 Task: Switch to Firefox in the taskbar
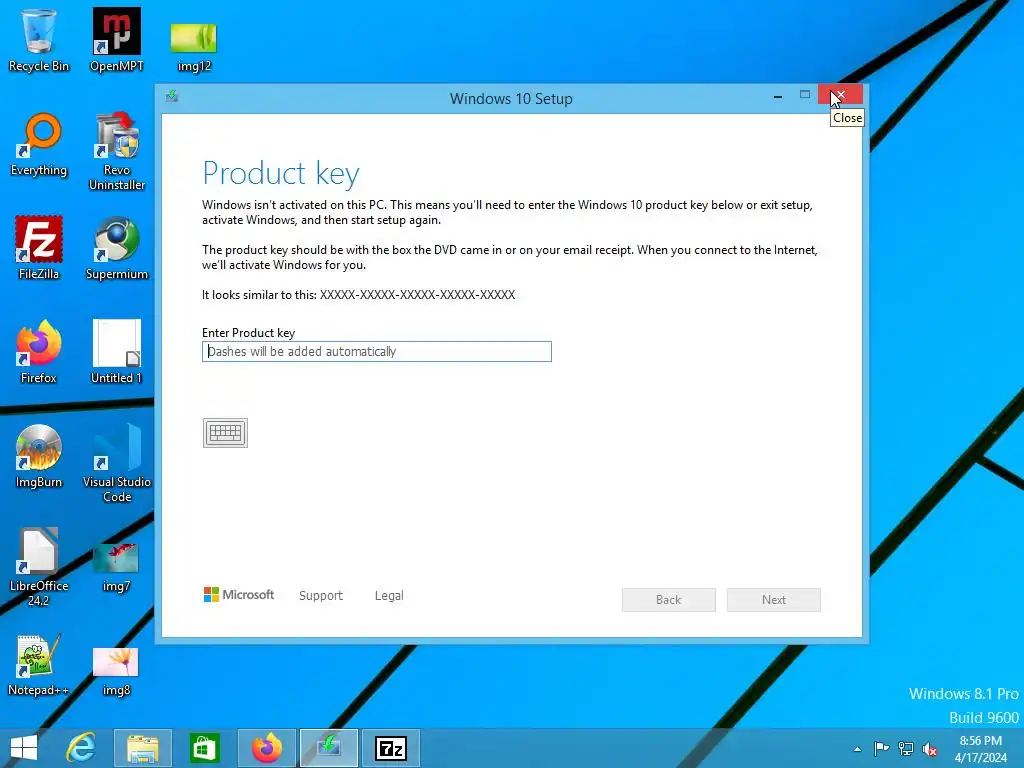(267, 748)
